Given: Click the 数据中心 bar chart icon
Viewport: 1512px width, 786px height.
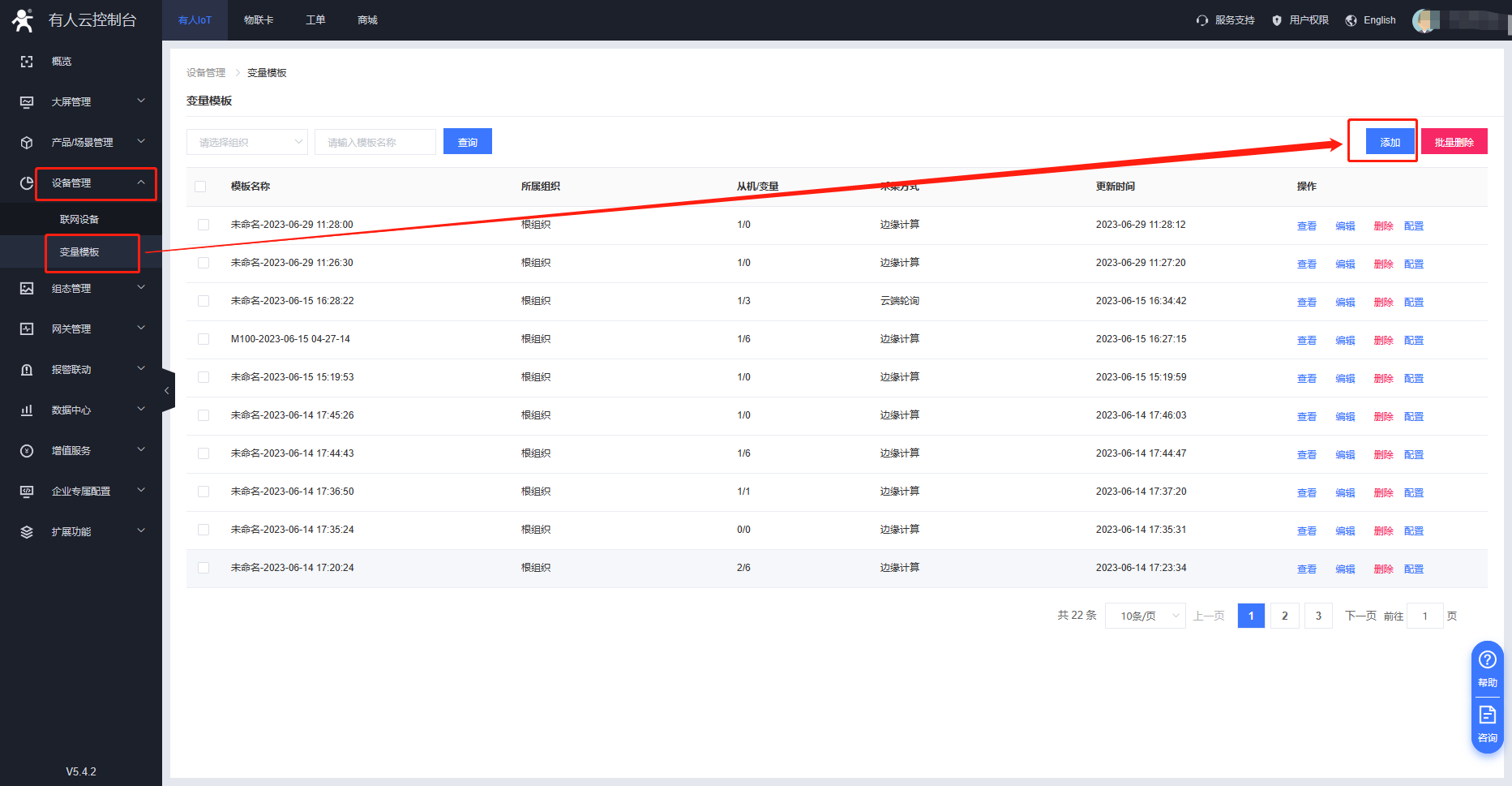Looking at the screenshot, I should [x=27, y=410].
